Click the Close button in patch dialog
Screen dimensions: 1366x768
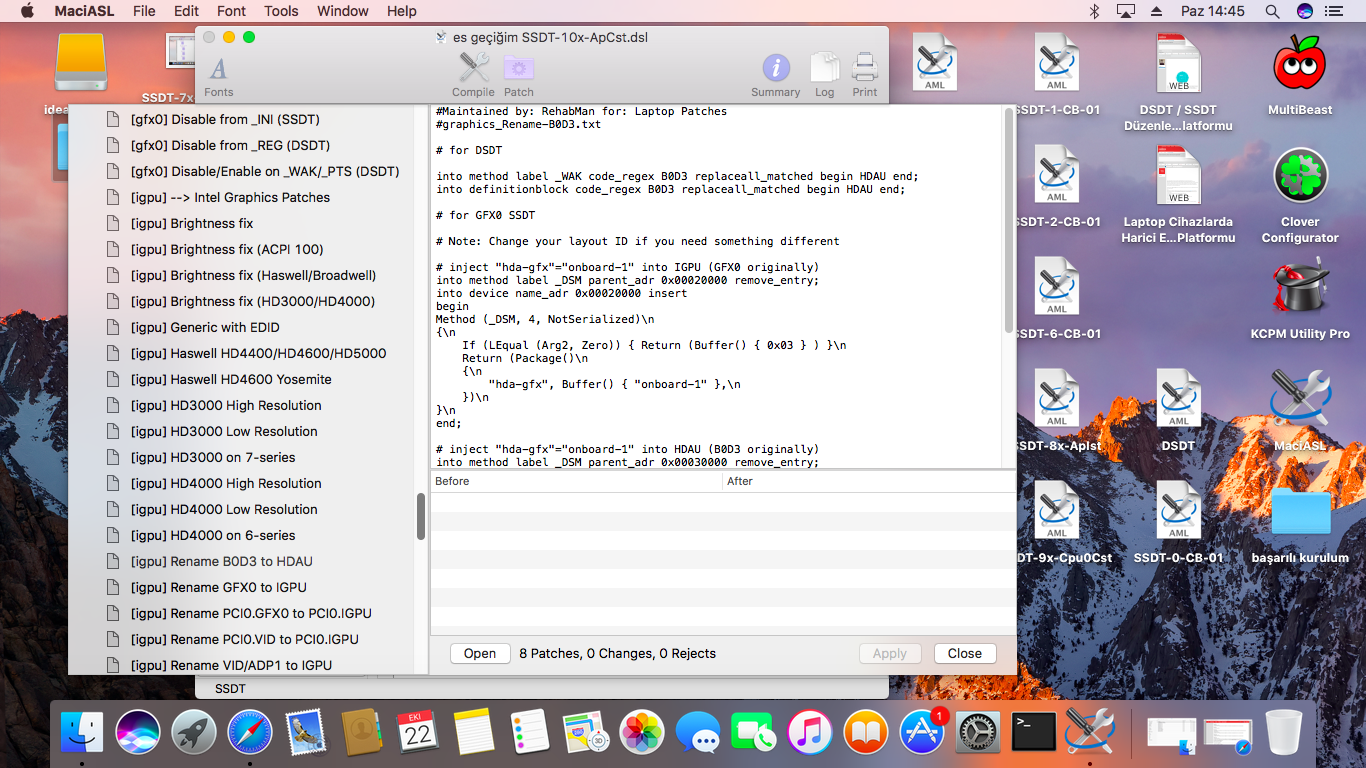(964, 653)
